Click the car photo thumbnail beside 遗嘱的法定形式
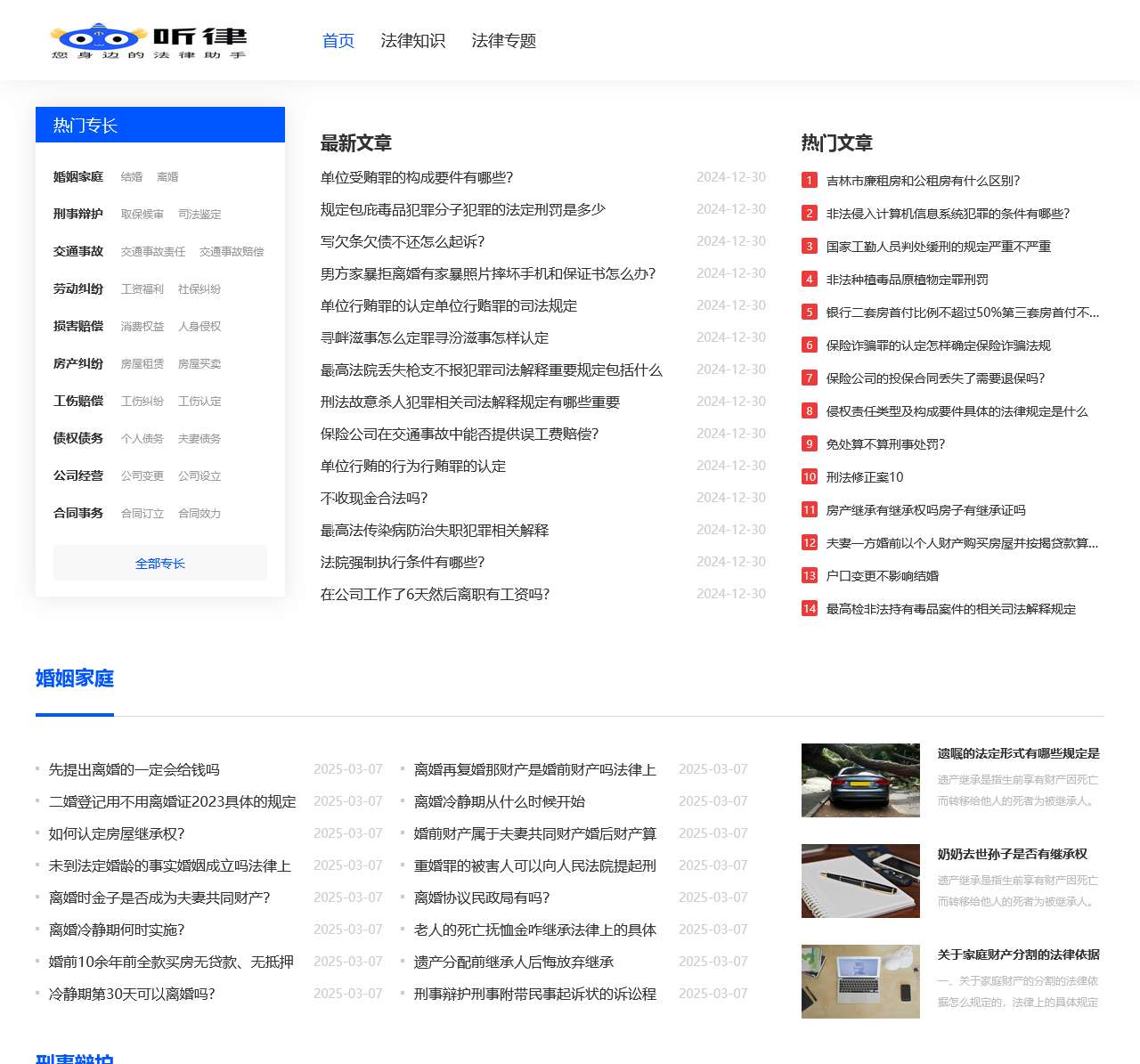The width and height of the screenshot is (1140, 1064). click(860, 780)
